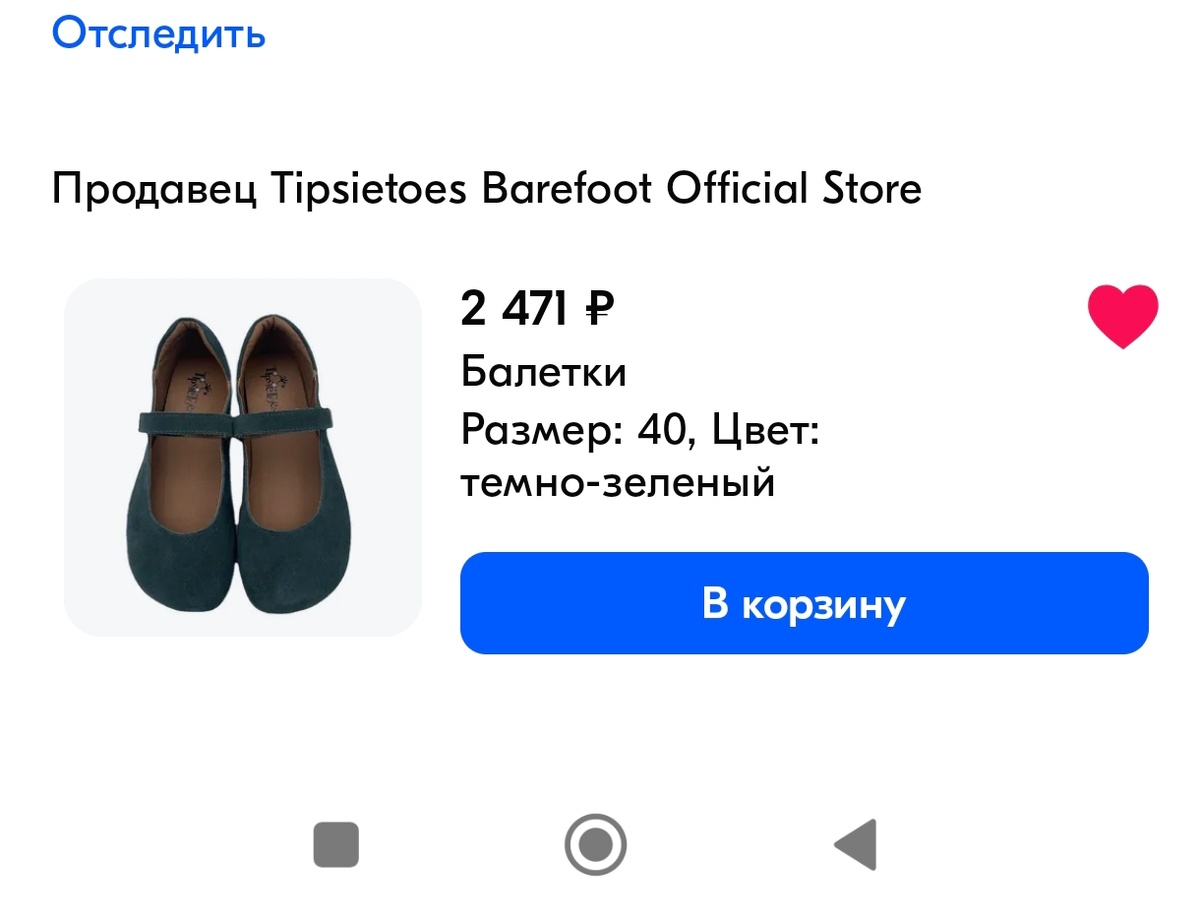
Task: Expand product details via Балетки label
Action: (x=544, y=371)
